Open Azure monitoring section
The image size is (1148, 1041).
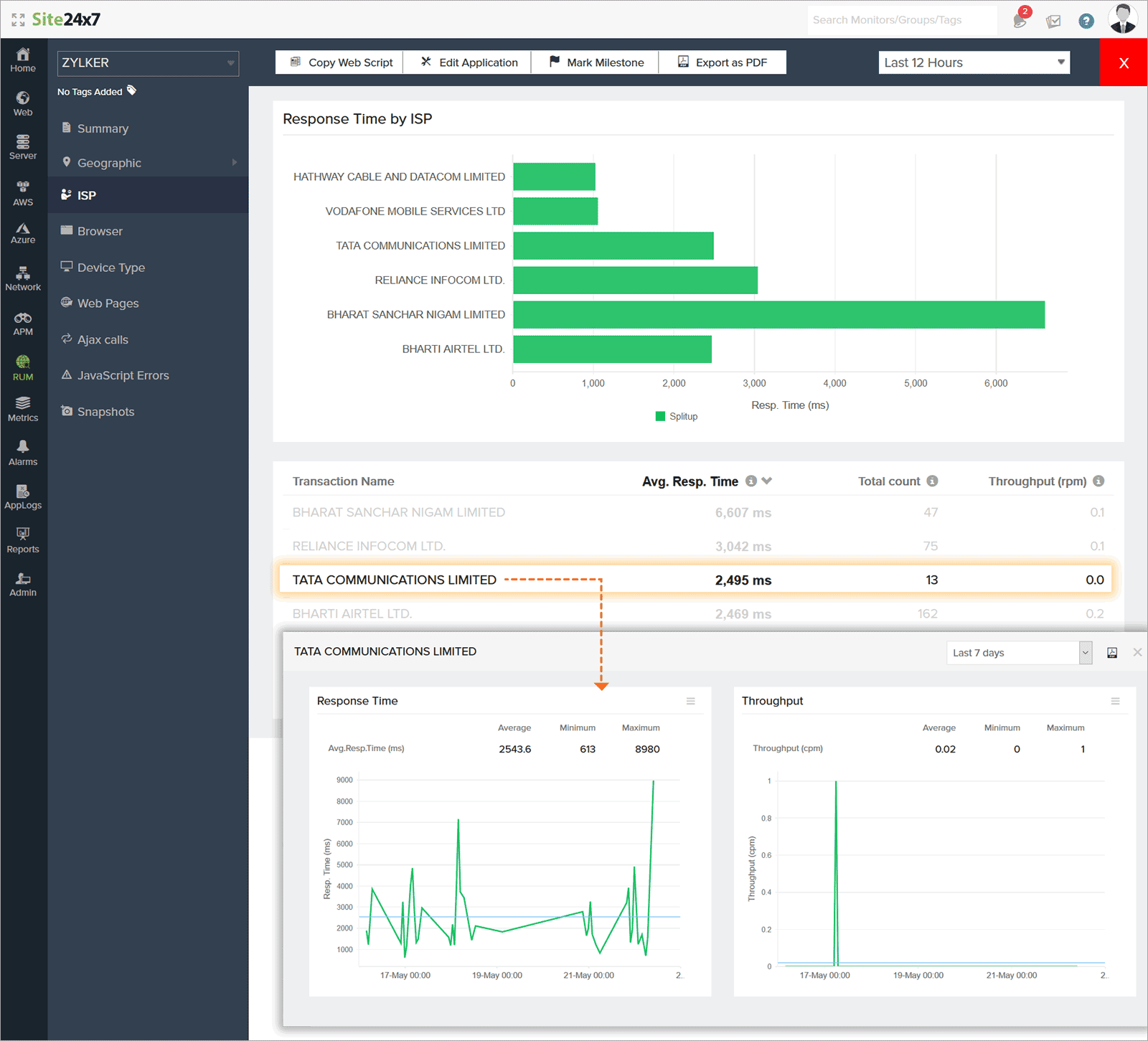(x=23, y=234)
